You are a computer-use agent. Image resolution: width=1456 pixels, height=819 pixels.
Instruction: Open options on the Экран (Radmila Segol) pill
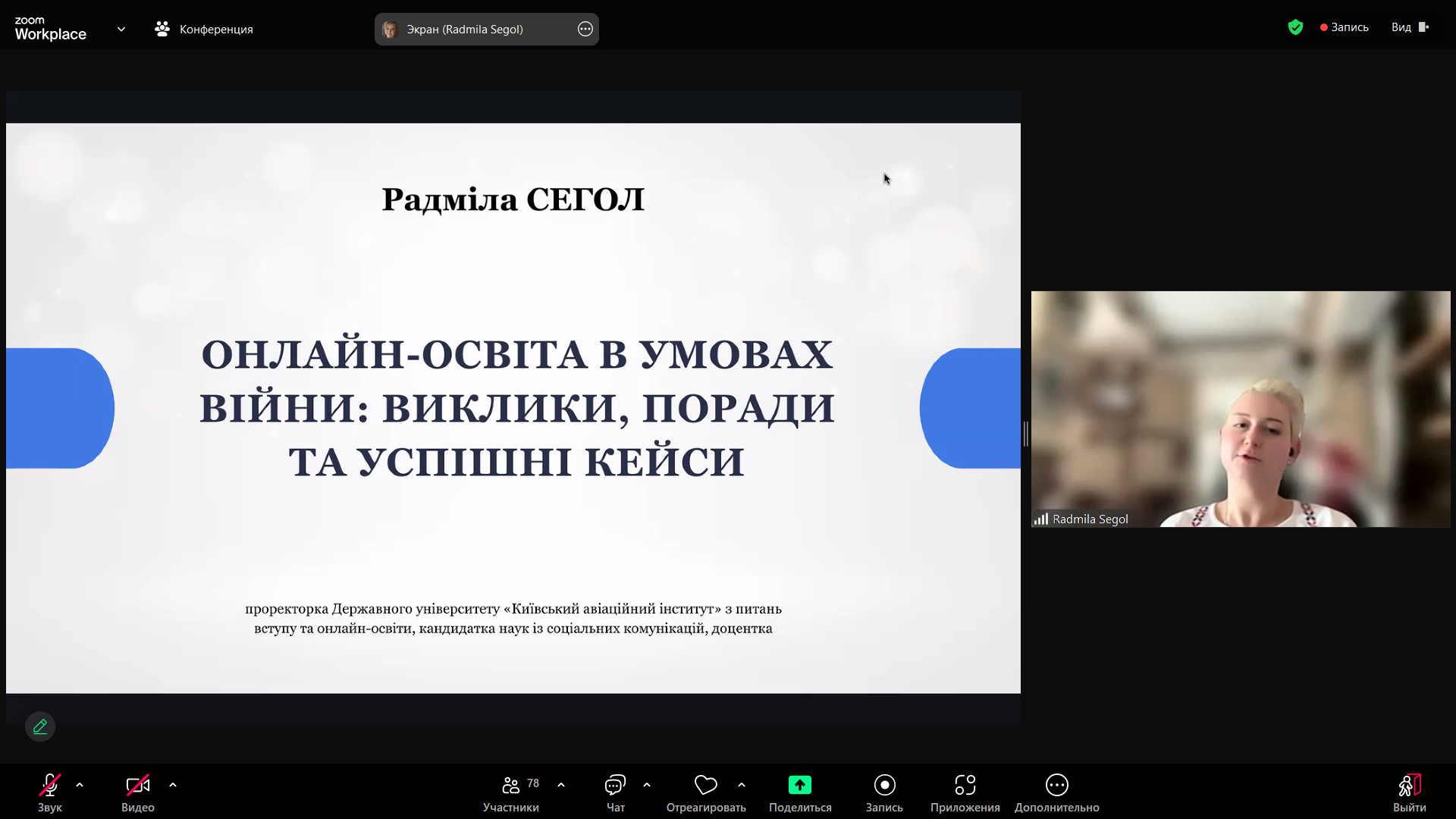tap(585, 29)
